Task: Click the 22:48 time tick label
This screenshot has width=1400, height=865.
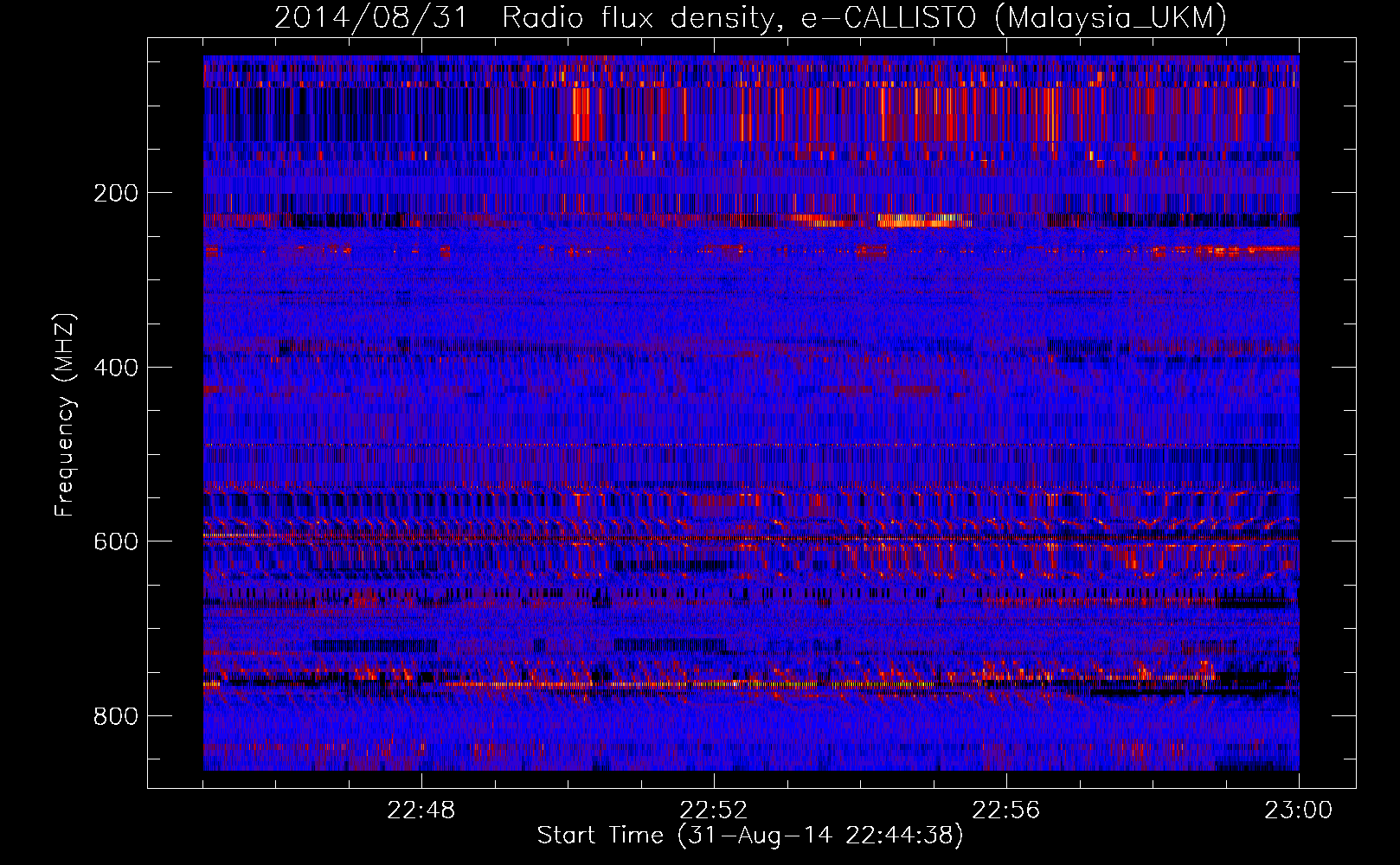Action: (421, 811)
